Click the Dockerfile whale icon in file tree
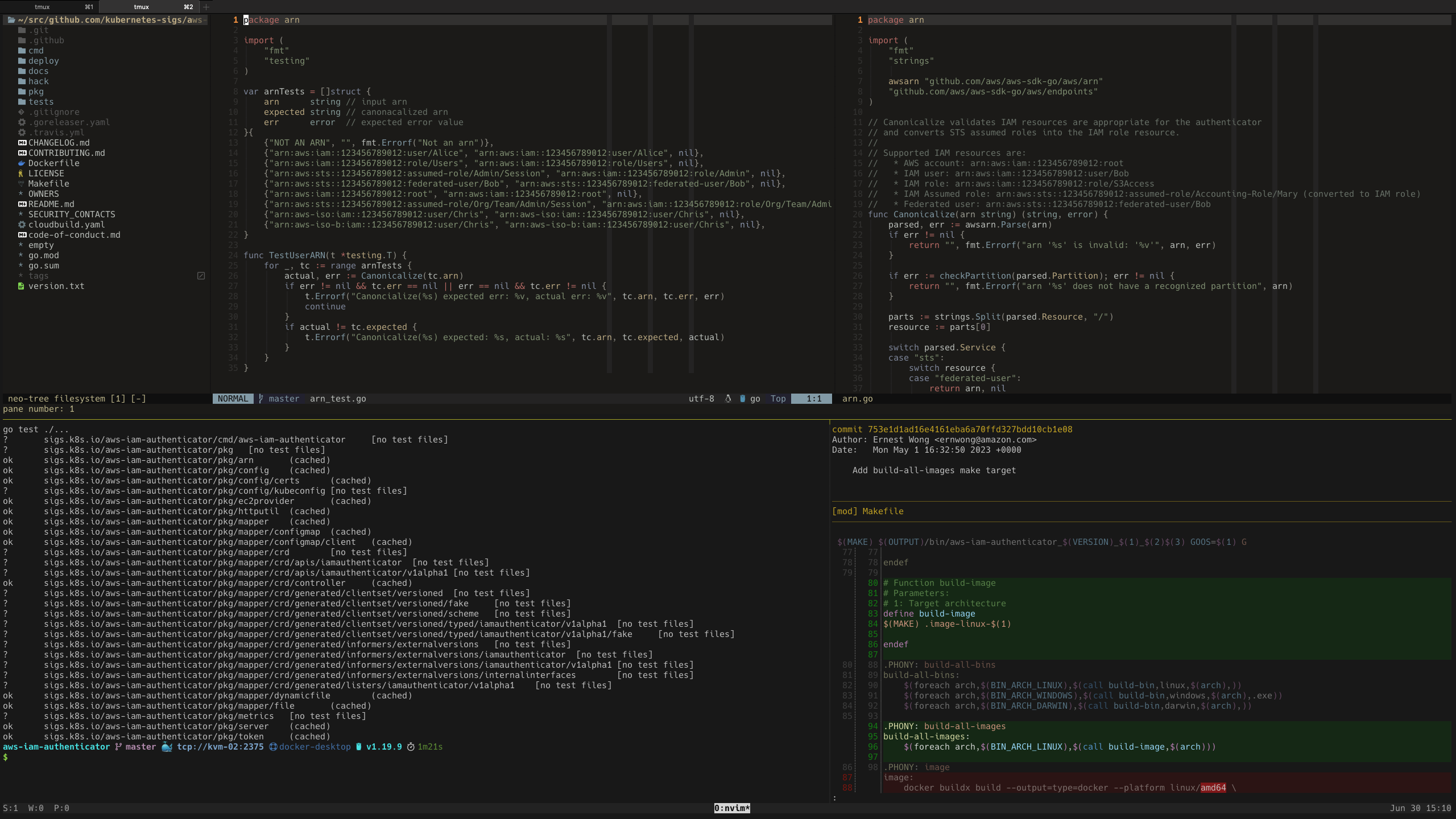Image resolution: width=1456 pixels, height=819 pixels. [x=22, y=163]
